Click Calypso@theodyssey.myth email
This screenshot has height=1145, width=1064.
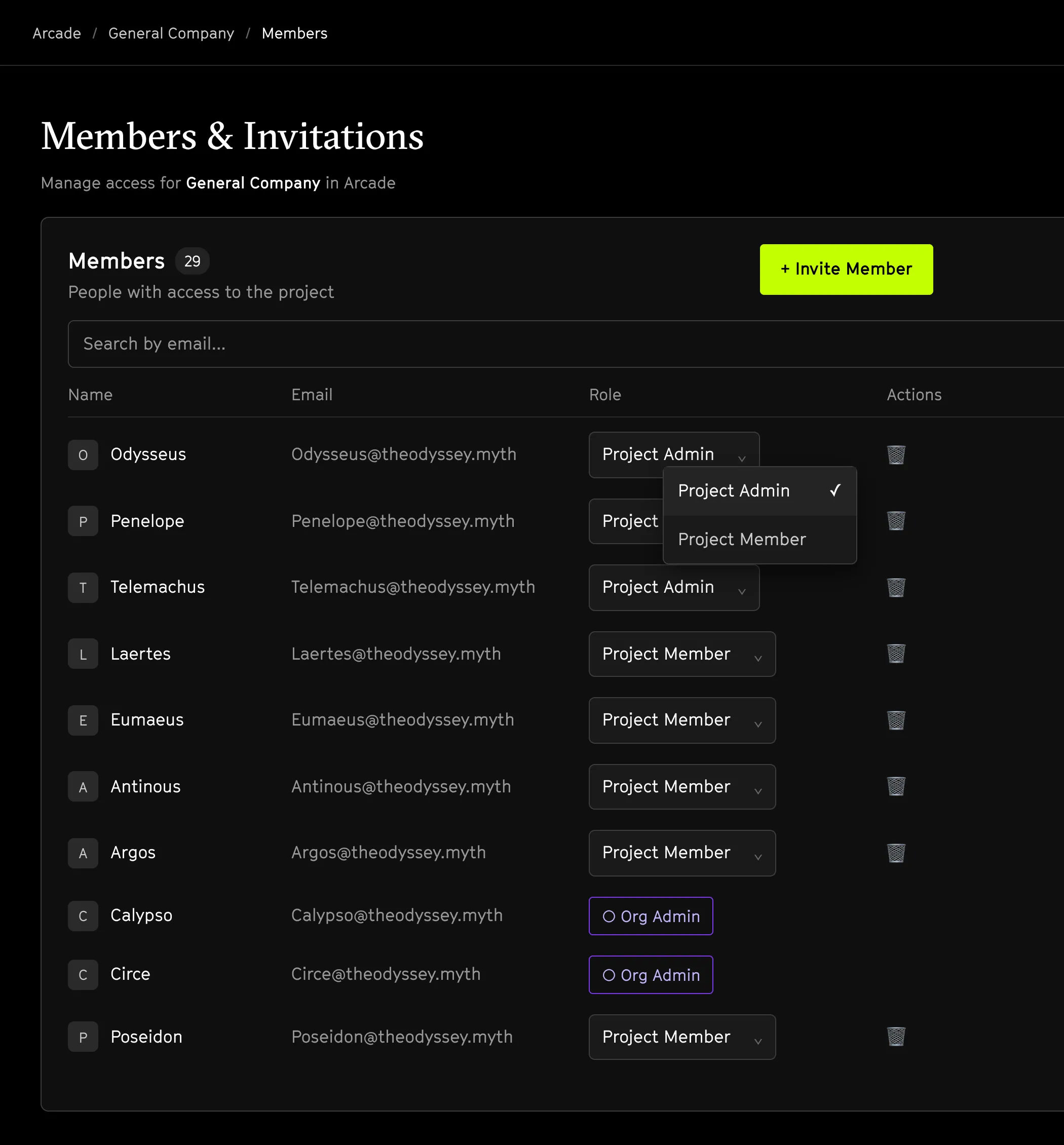[x=397, y=915]
